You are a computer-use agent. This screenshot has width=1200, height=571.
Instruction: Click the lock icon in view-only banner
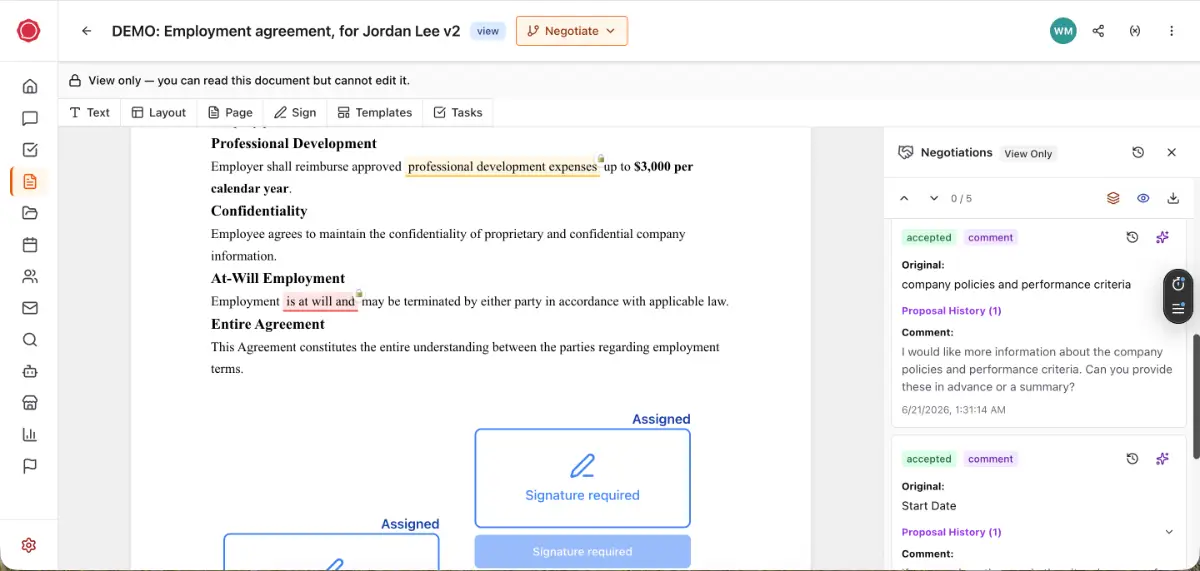point(75,81)
